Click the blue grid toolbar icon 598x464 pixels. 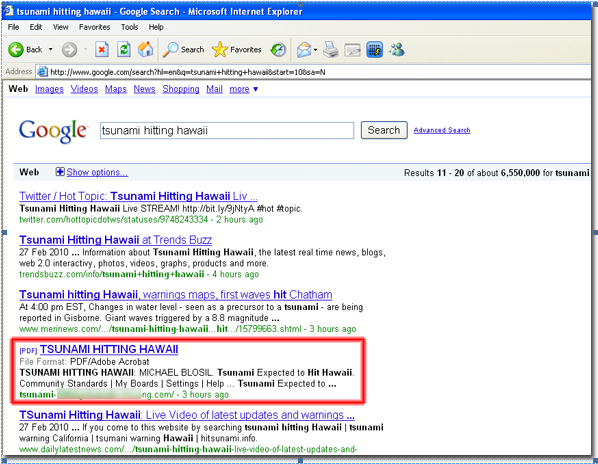(x=375, y=50)
